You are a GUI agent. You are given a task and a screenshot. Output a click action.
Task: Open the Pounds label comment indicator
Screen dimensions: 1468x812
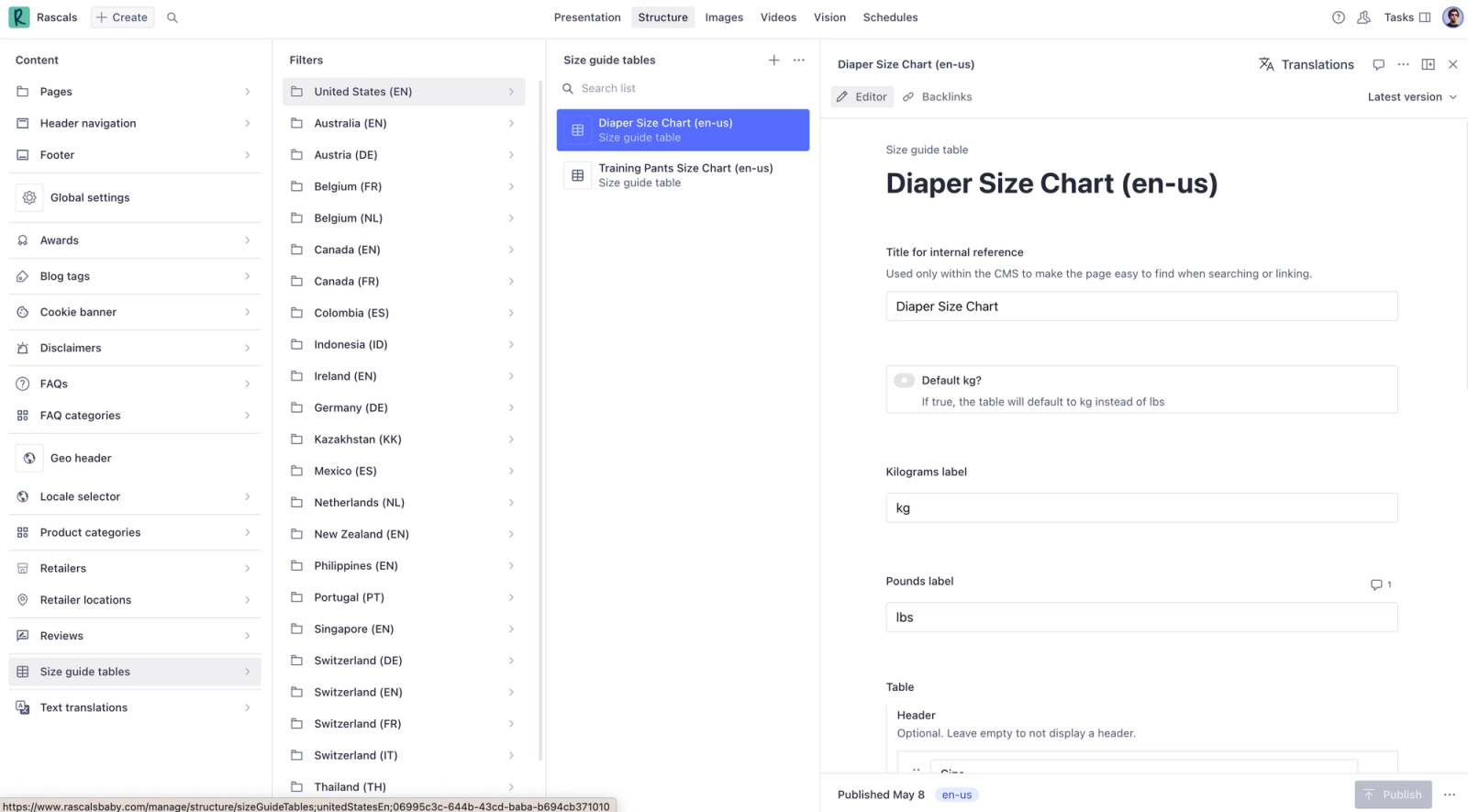point(1381,584)
